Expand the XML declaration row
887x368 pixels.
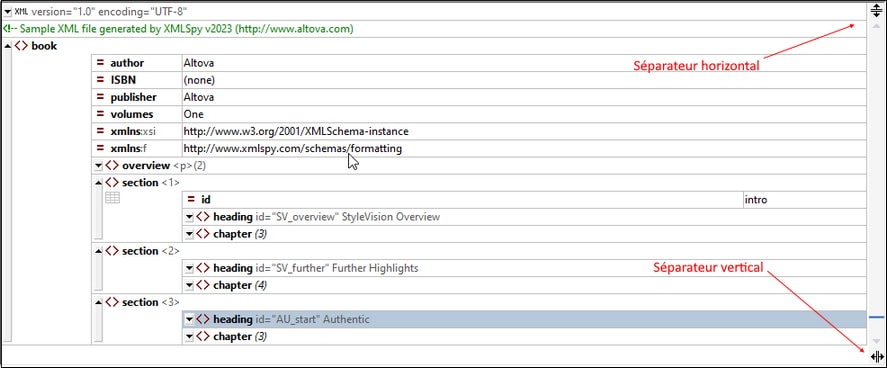click(8, 11)
